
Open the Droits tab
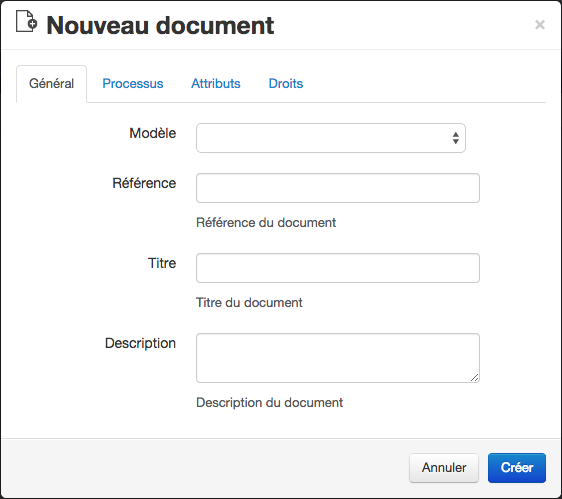[286, 84]
